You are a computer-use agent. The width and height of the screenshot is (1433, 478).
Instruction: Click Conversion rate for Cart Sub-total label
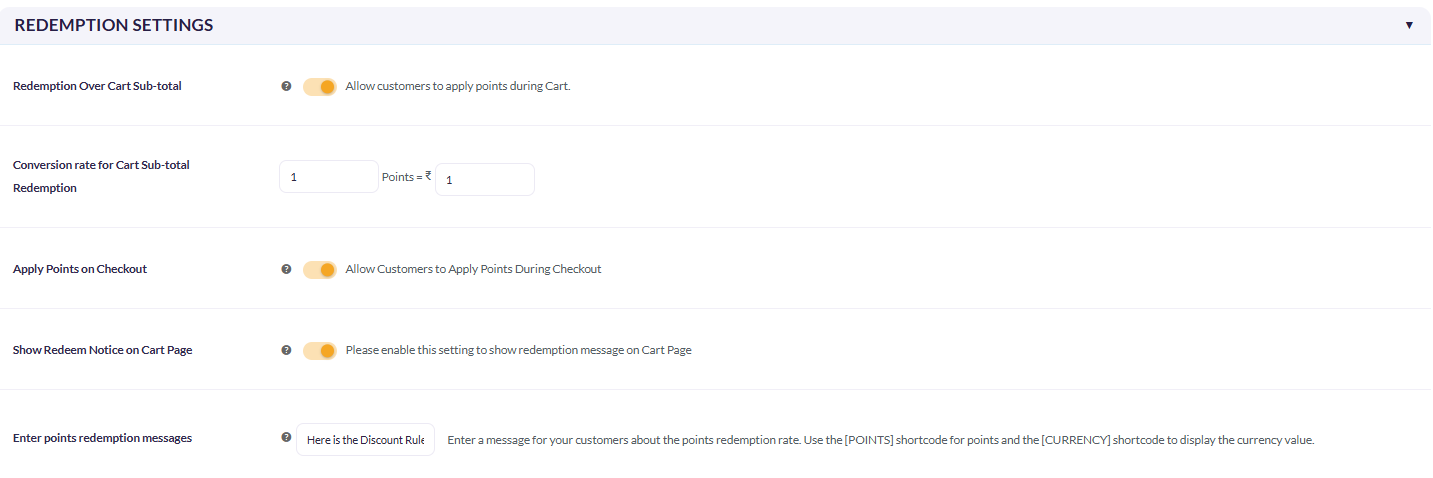101,176
